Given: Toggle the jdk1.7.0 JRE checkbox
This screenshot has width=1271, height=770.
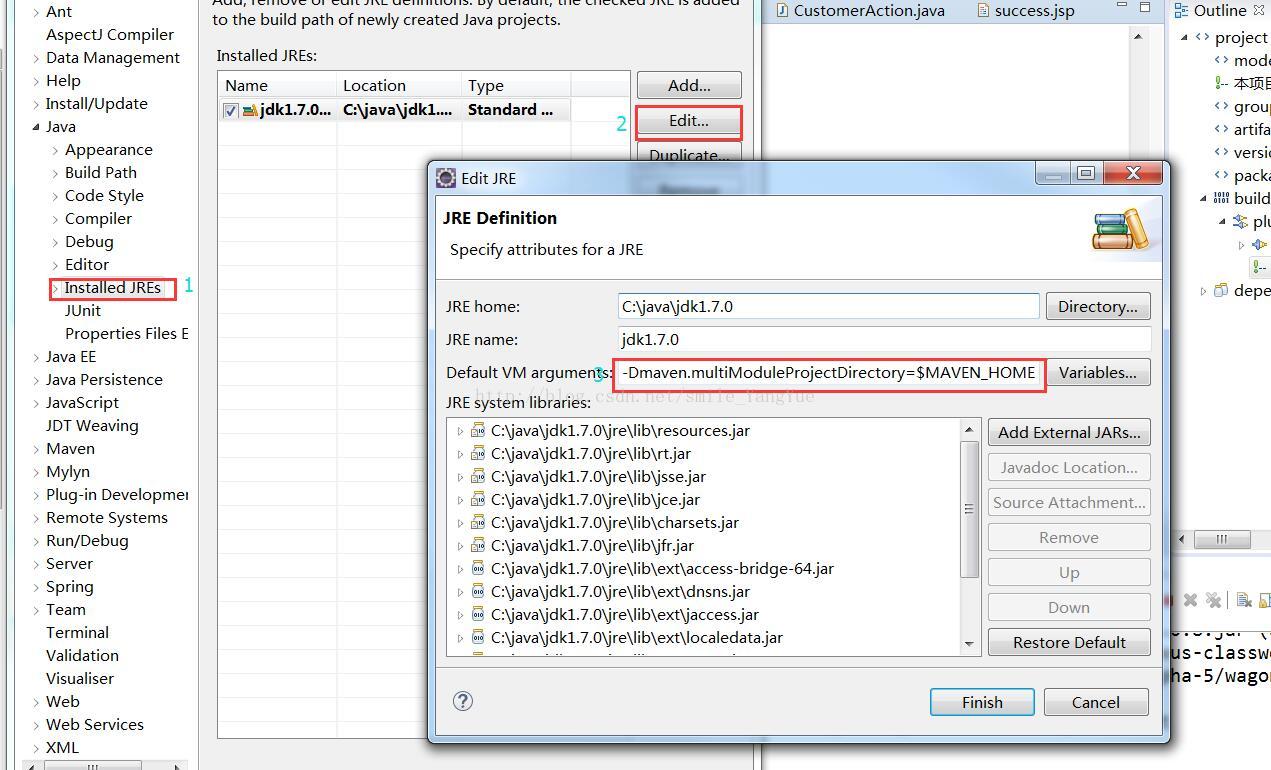Looking at the screenshot, I should point(231,111).
